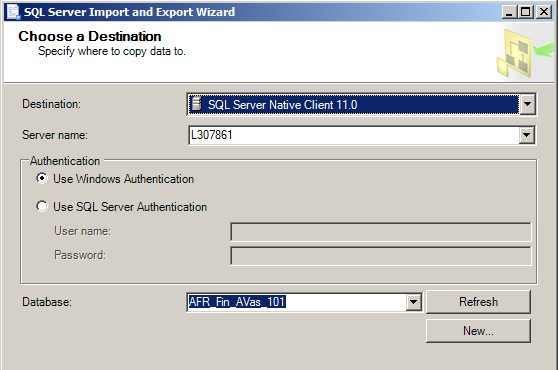Click the Destination label
558x370 pixels.
[x=52, y=104]
